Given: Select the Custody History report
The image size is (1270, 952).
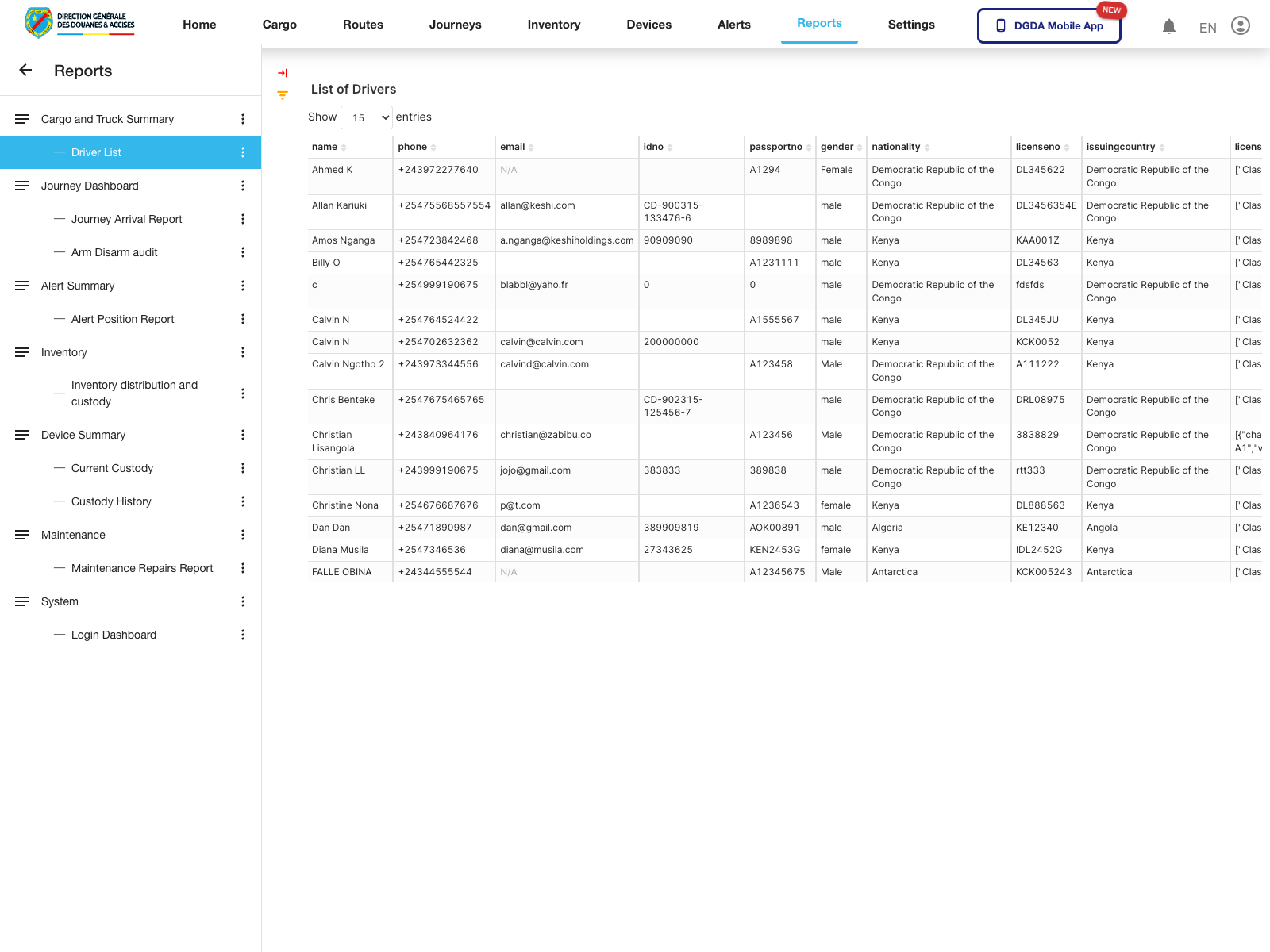Looking at the screenshot, I should pos(111,501).
